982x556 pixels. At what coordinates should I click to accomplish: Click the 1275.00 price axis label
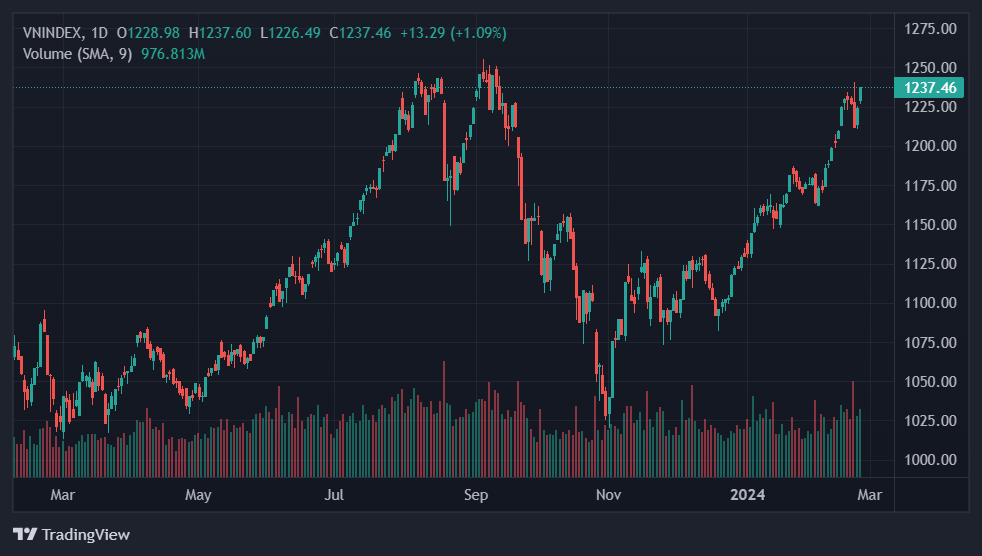pyautogui.click(x=930, y=27)
